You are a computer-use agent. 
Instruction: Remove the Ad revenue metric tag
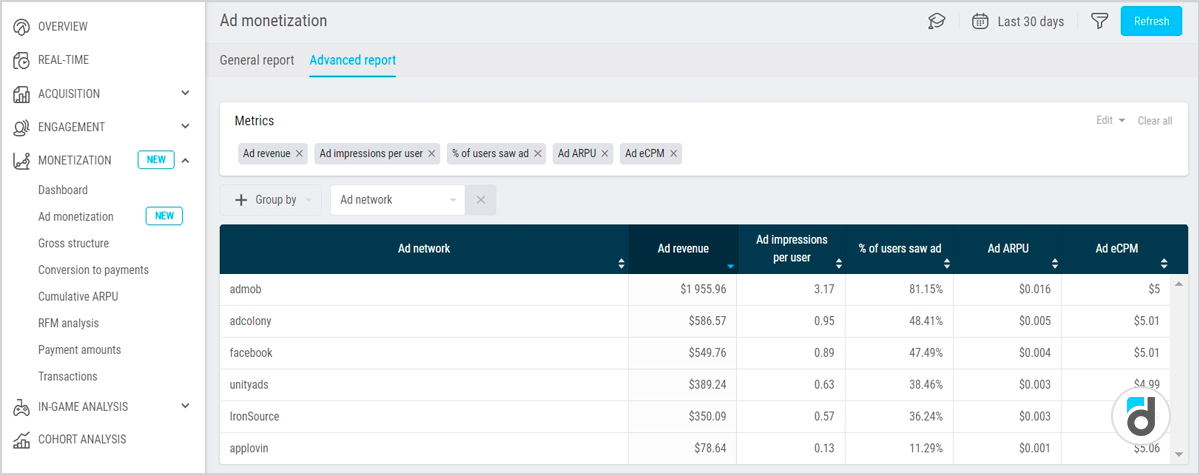(299, 154)
